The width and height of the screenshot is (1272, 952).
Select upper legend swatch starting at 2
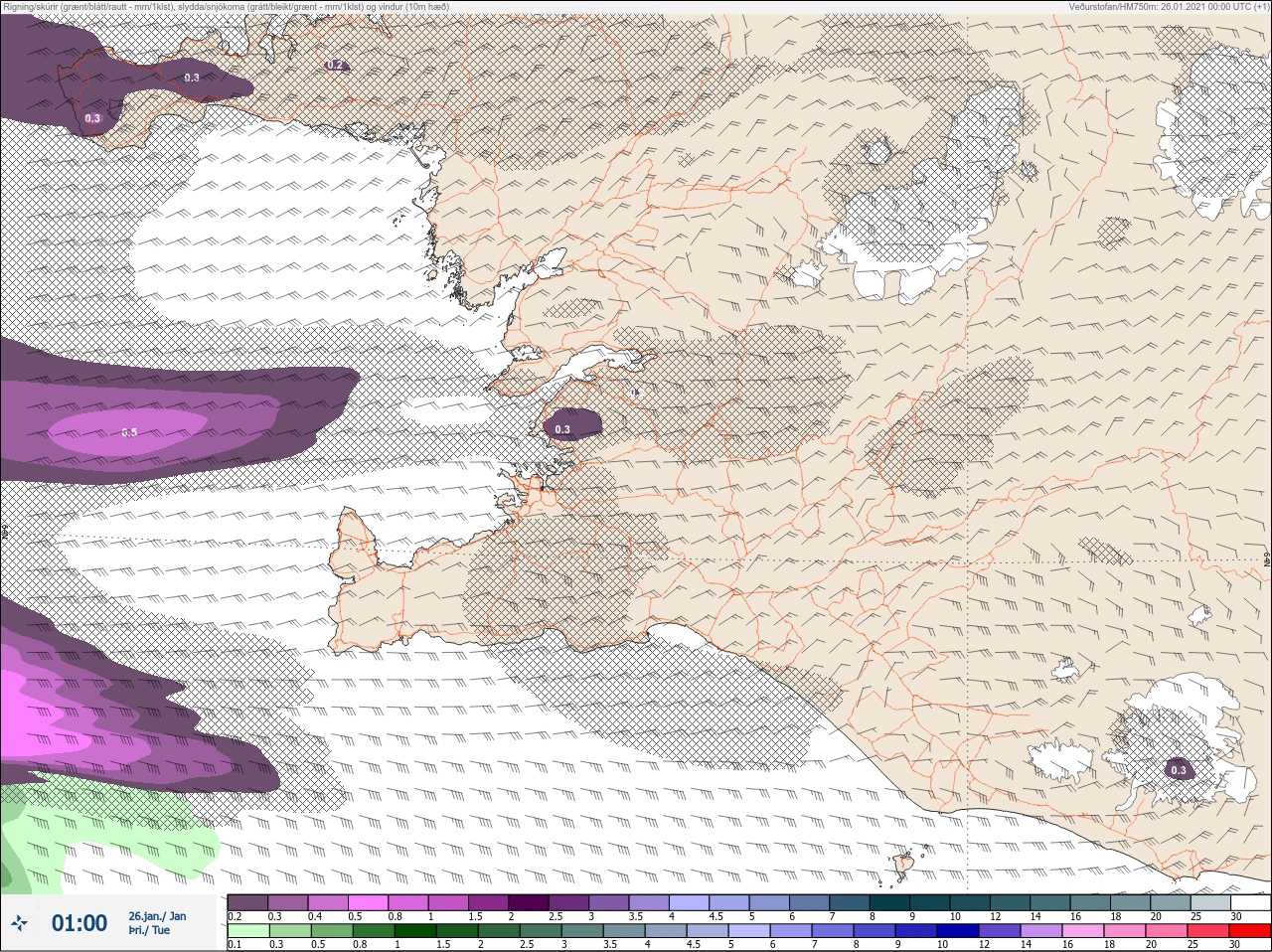pyautogui.click(x=529, y=902)
